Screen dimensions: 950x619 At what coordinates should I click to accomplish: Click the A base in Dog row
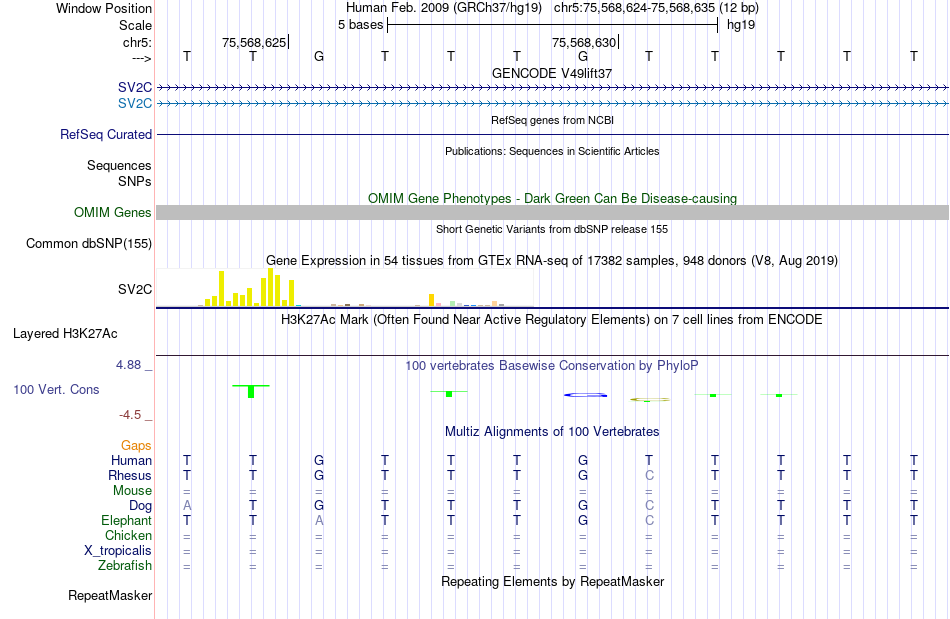click(x=187, y=505)
